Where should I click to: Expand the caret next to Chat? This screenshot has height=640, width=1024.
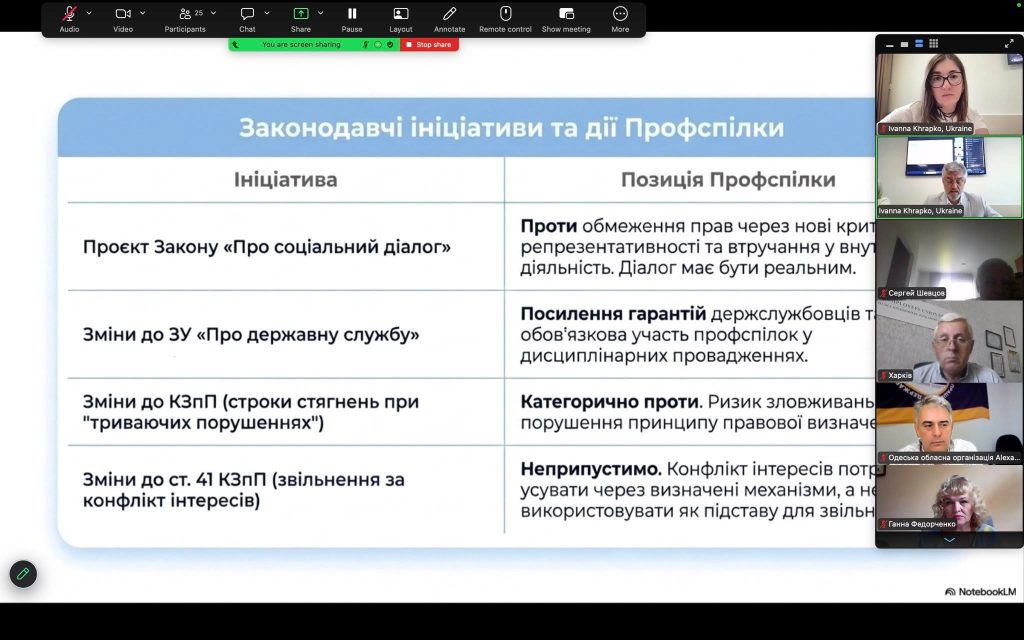click(267, 13)
